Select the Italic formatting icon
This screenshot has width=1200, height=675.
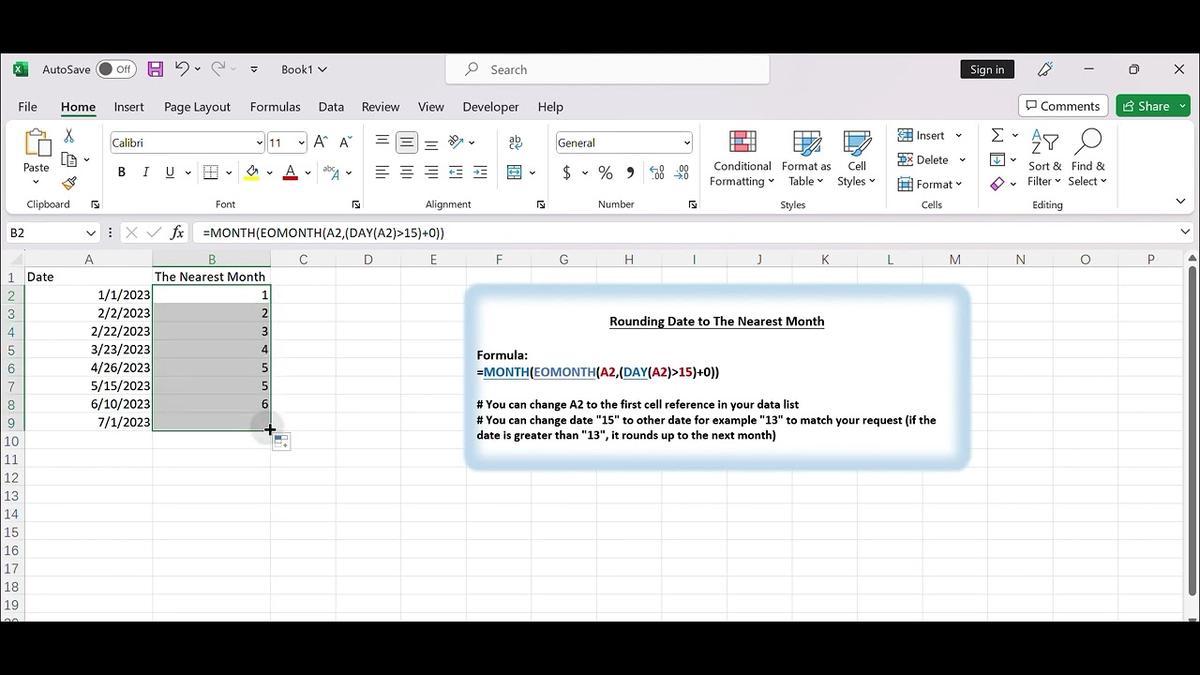(x=145, y=171)
